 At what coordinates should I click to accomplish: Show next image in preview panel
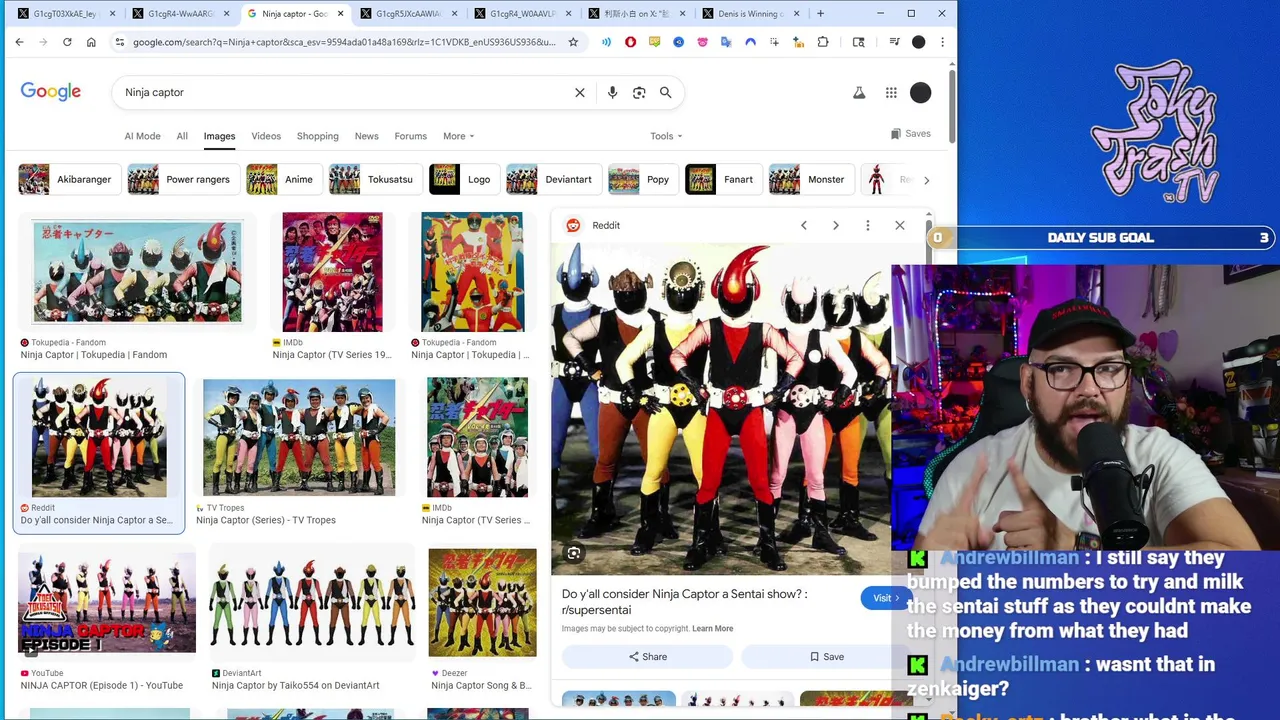pos(835,225)
